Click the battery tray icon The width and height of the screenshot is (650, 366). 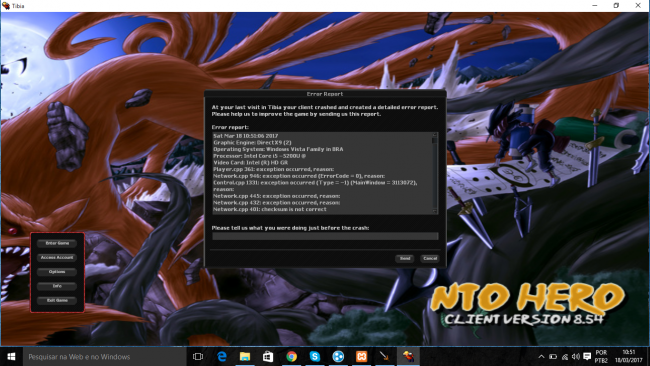553,356
